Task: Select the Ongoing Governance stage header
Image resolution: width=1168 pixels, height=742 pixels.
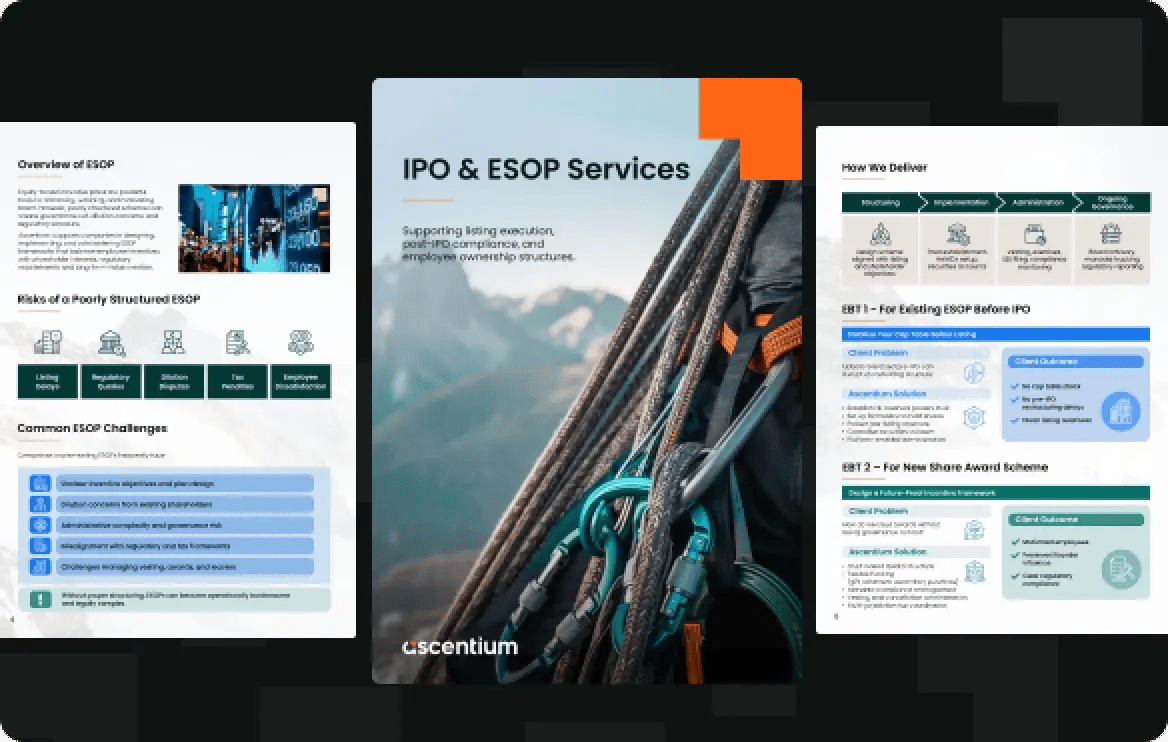Action: [1113, 203]
